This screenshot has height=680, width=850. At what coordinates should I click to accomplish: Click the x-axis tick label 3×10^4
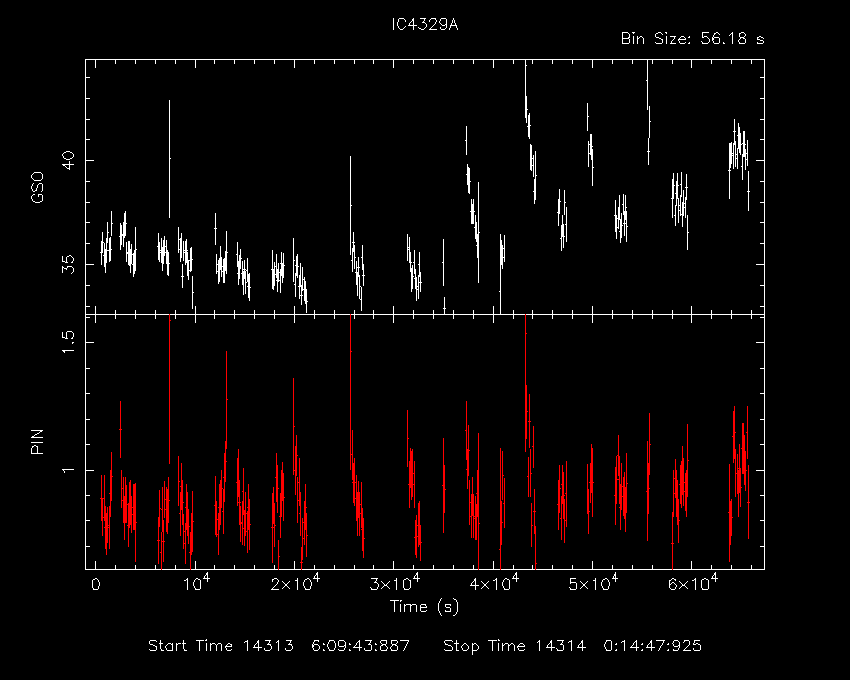click(x=395, y=583)
